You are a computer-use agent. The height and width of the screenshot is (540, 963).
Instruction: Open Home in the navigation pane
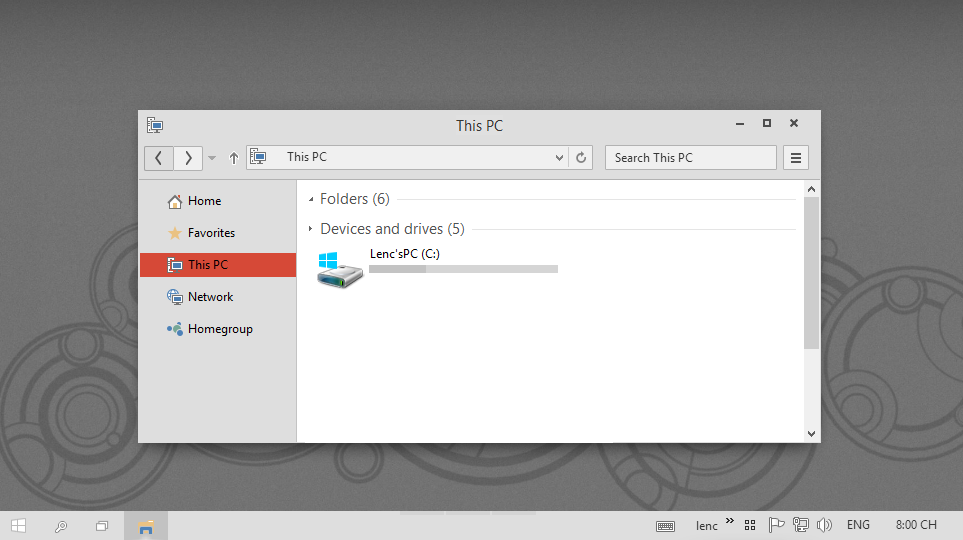pos(218,201)
